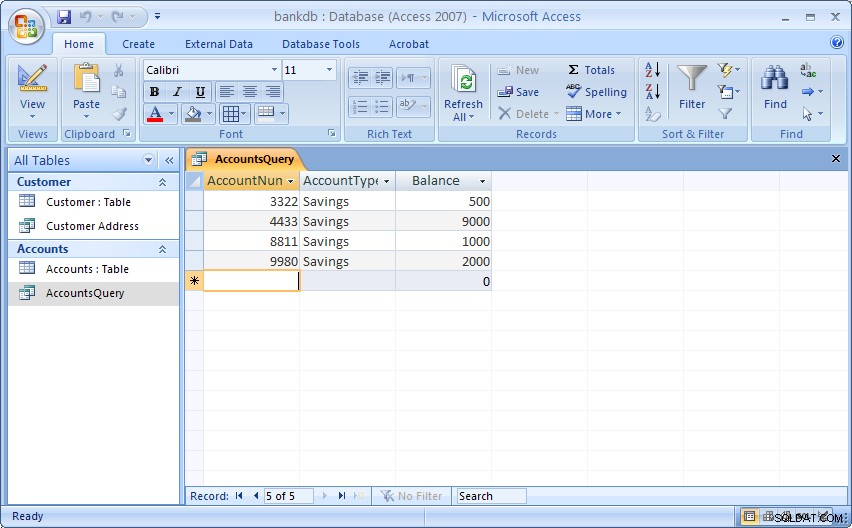Image resolution: width=852 pixels, height=528 pixels.
Task: Open the gridlines options
Action: (x=235, y=114)
